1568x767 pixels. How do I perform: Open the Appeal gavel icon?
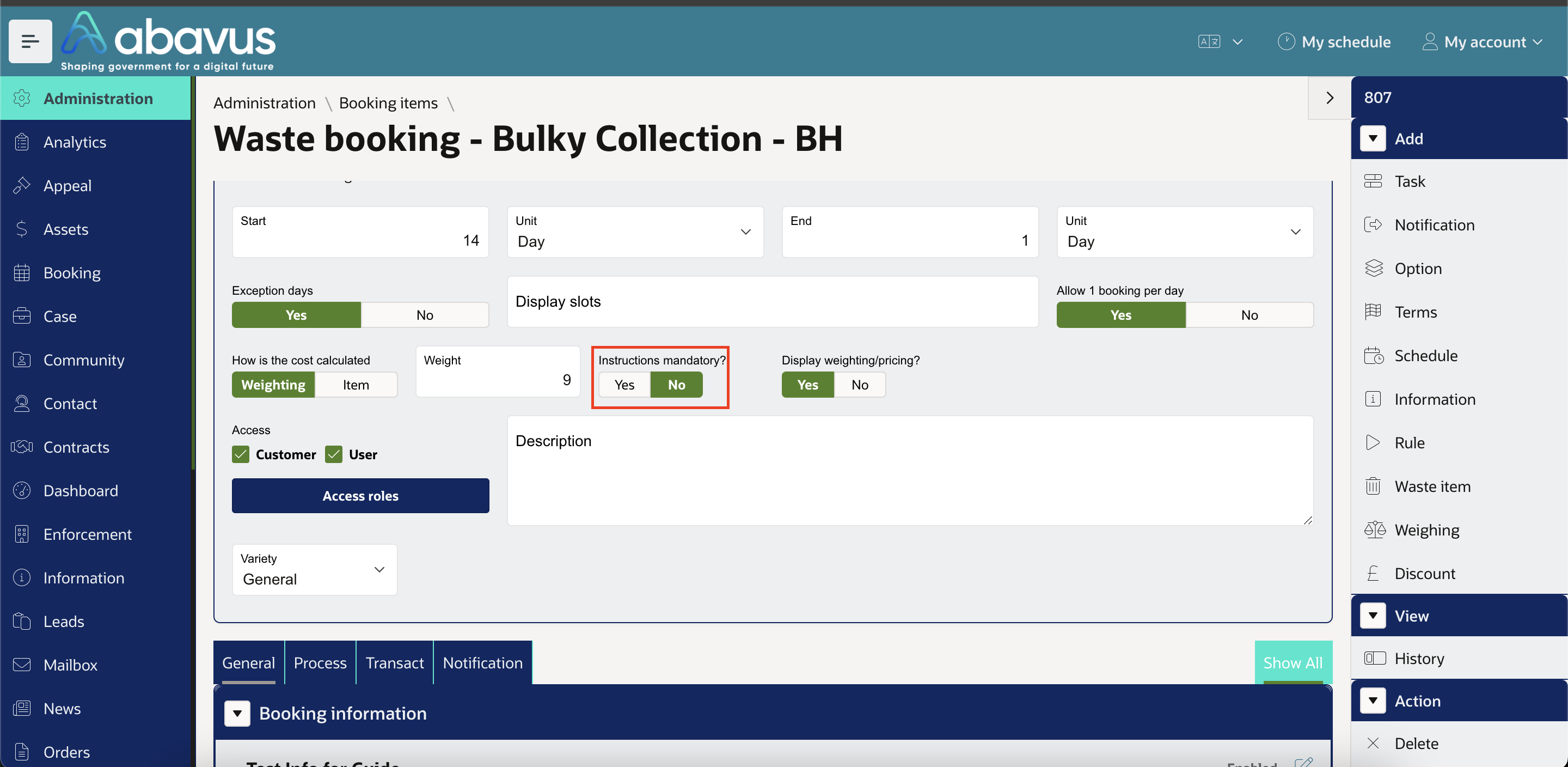pos(22,185)
